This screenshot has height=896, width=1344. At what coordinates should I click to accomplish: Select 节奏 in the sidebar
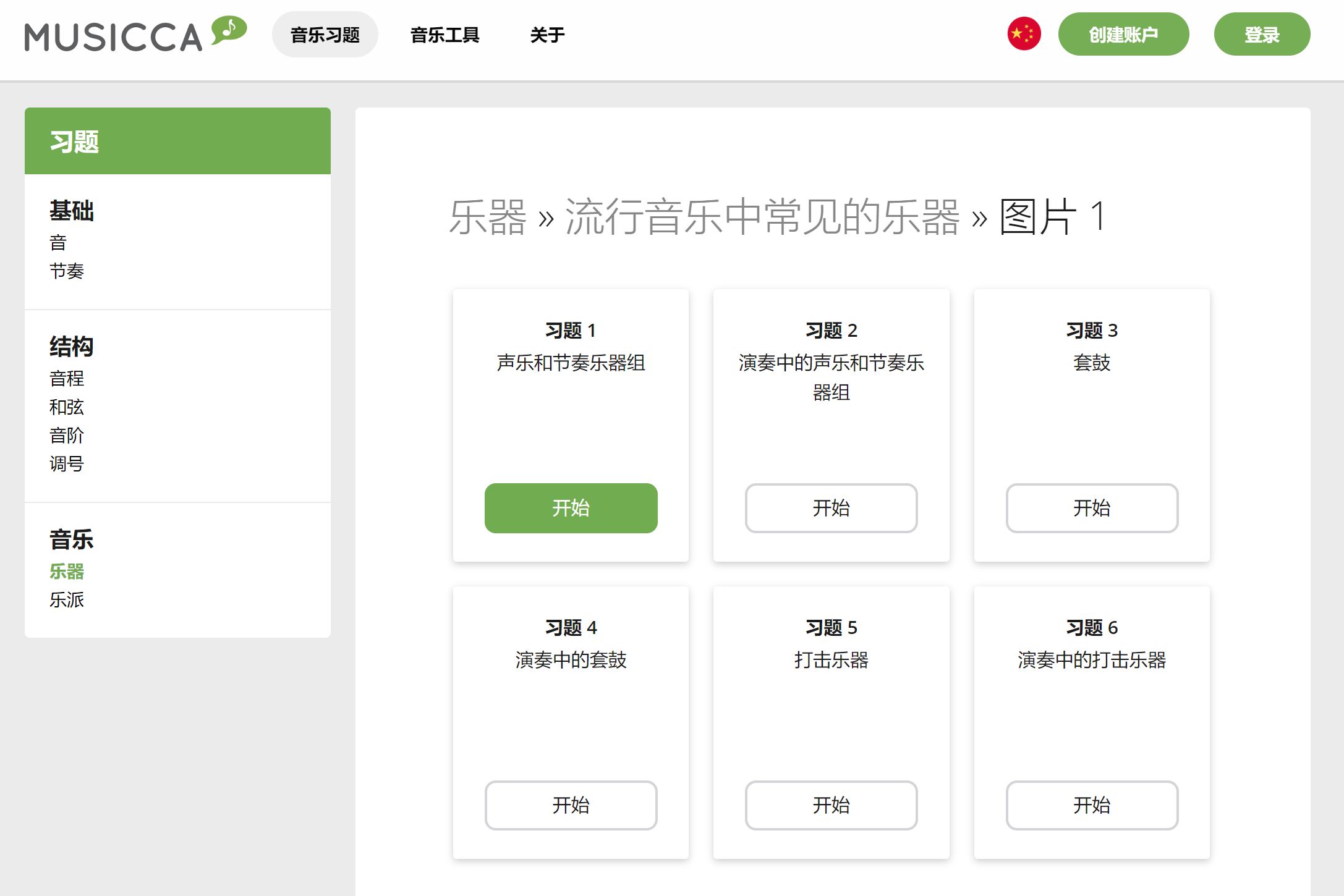click(67, 271)
